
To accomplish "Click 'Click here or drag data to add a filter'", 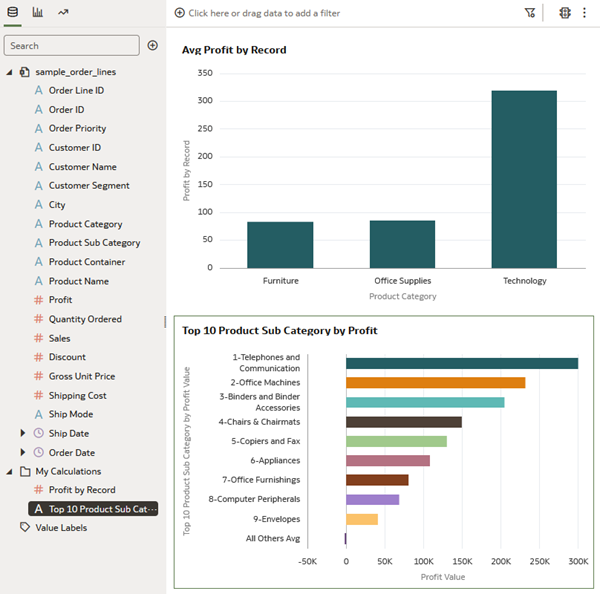I will [x=264, y=13].
